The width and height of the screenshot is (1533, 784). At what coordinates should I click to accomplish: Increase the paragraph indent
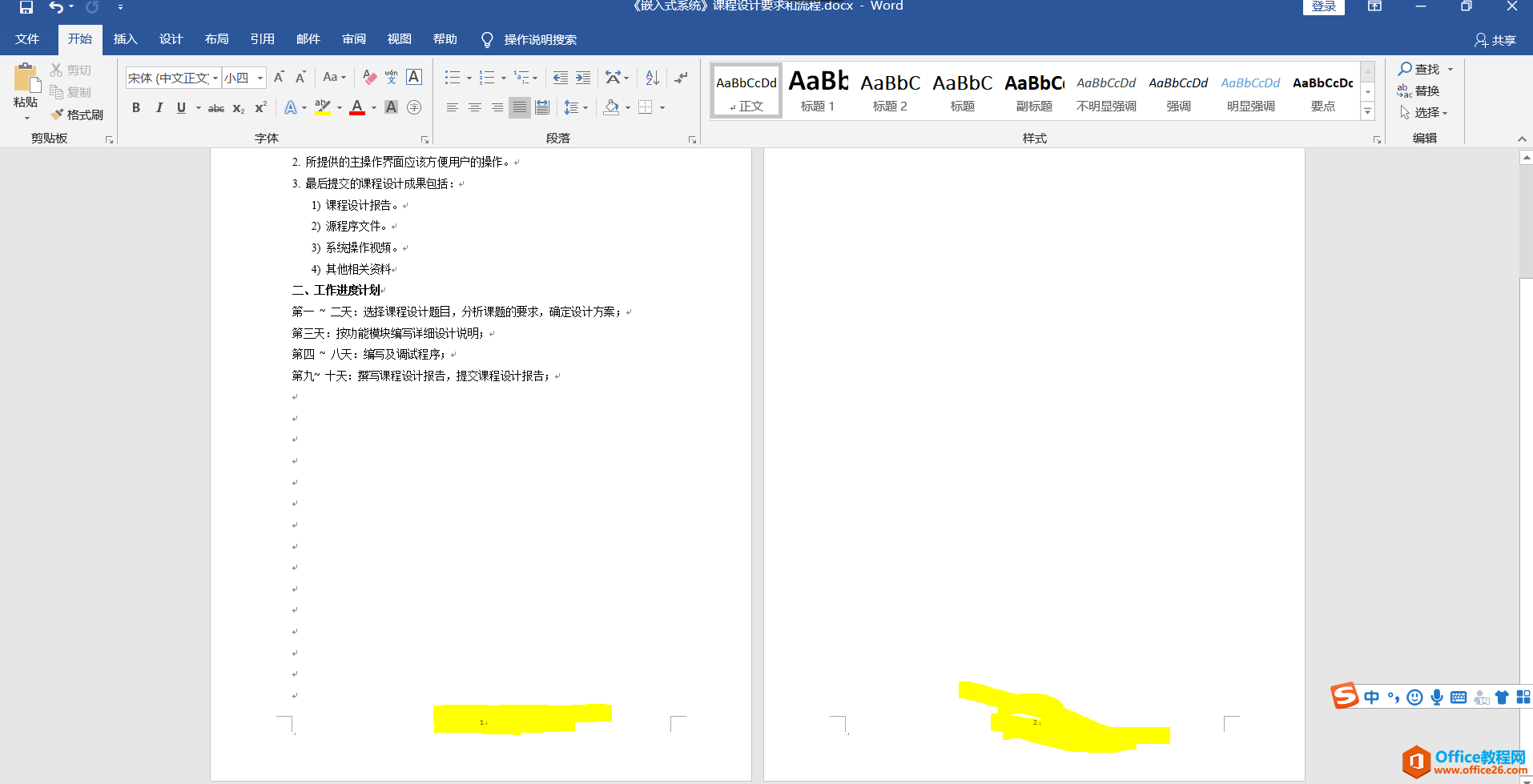point(583,78)
